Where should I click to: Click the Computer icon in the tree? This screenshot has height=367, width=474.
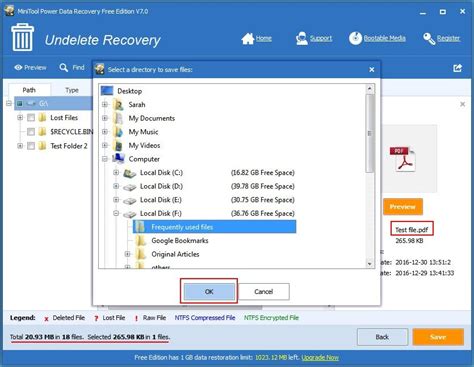[118, 159]
